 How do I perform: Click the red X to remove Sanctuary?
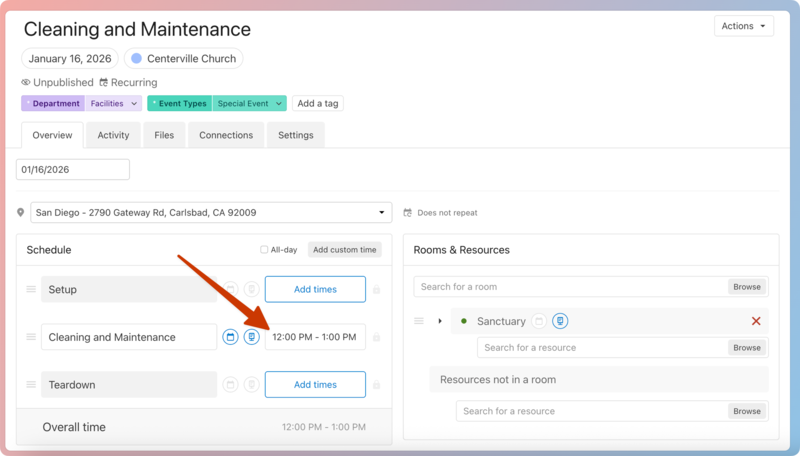[756, 321]
